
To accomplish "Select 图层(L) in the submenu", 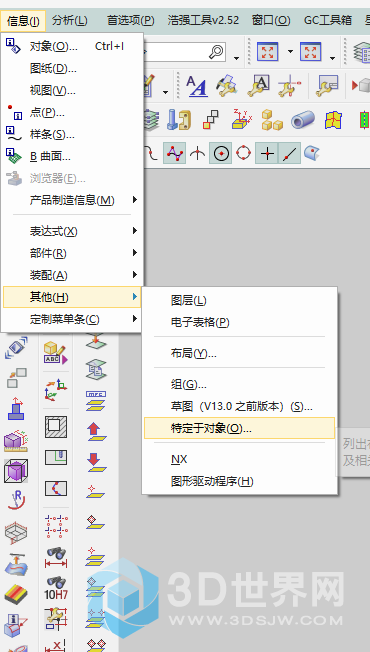I will point(239,300).
